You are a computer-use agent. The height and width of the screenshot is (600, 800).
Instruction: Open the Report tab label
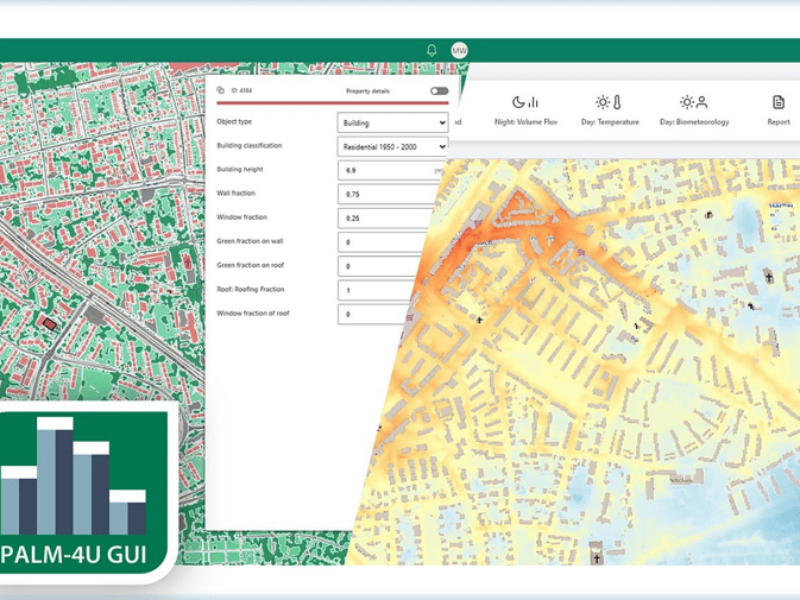(778, 122)
